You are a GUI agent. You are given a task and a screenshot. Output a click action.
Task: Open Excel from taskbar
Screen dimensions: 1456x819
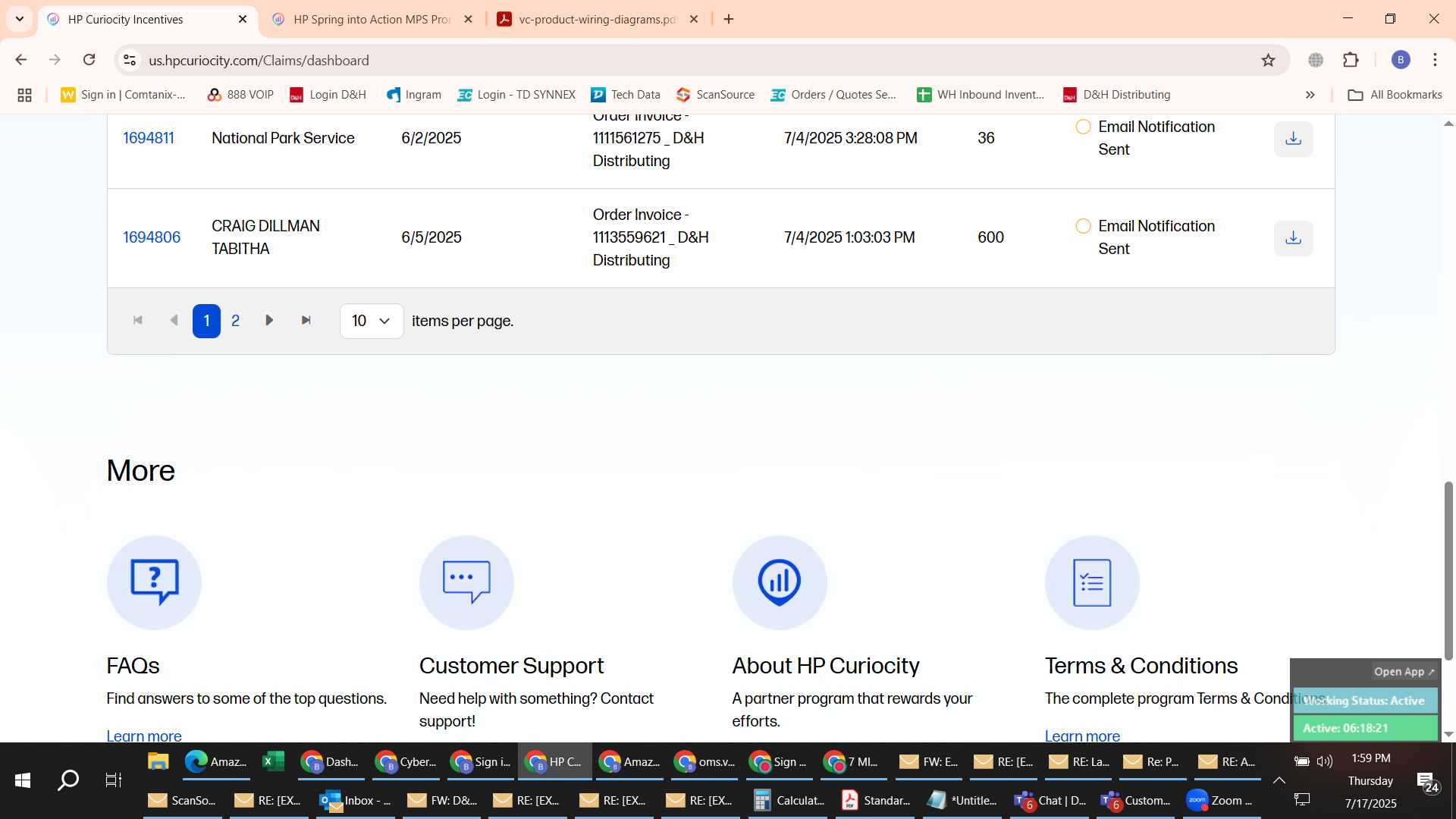273,761
